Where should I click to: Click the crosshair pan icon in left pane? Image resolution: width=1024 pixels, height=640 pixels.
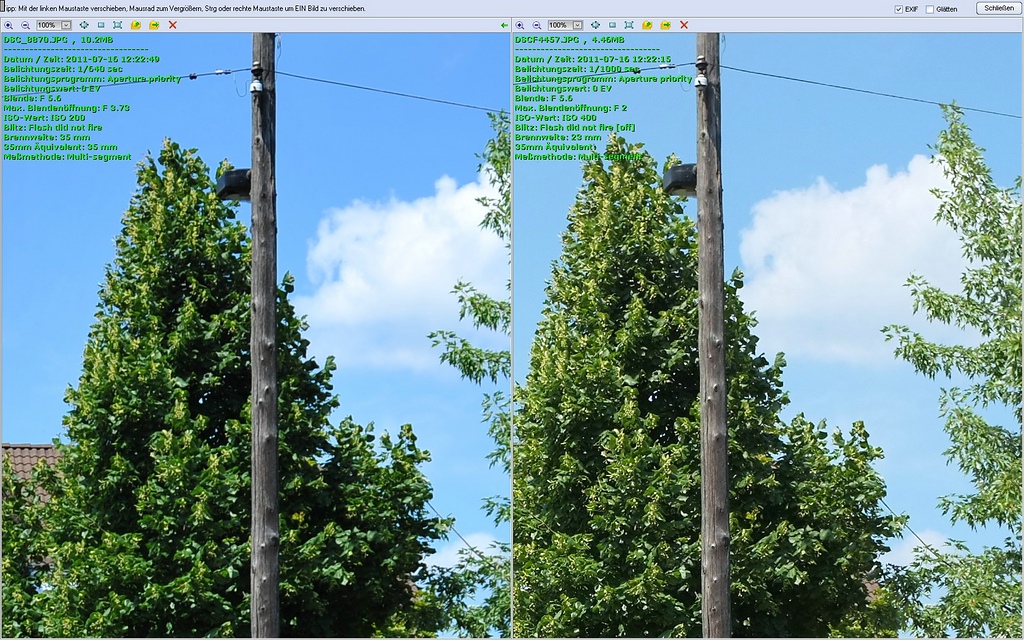84,25
